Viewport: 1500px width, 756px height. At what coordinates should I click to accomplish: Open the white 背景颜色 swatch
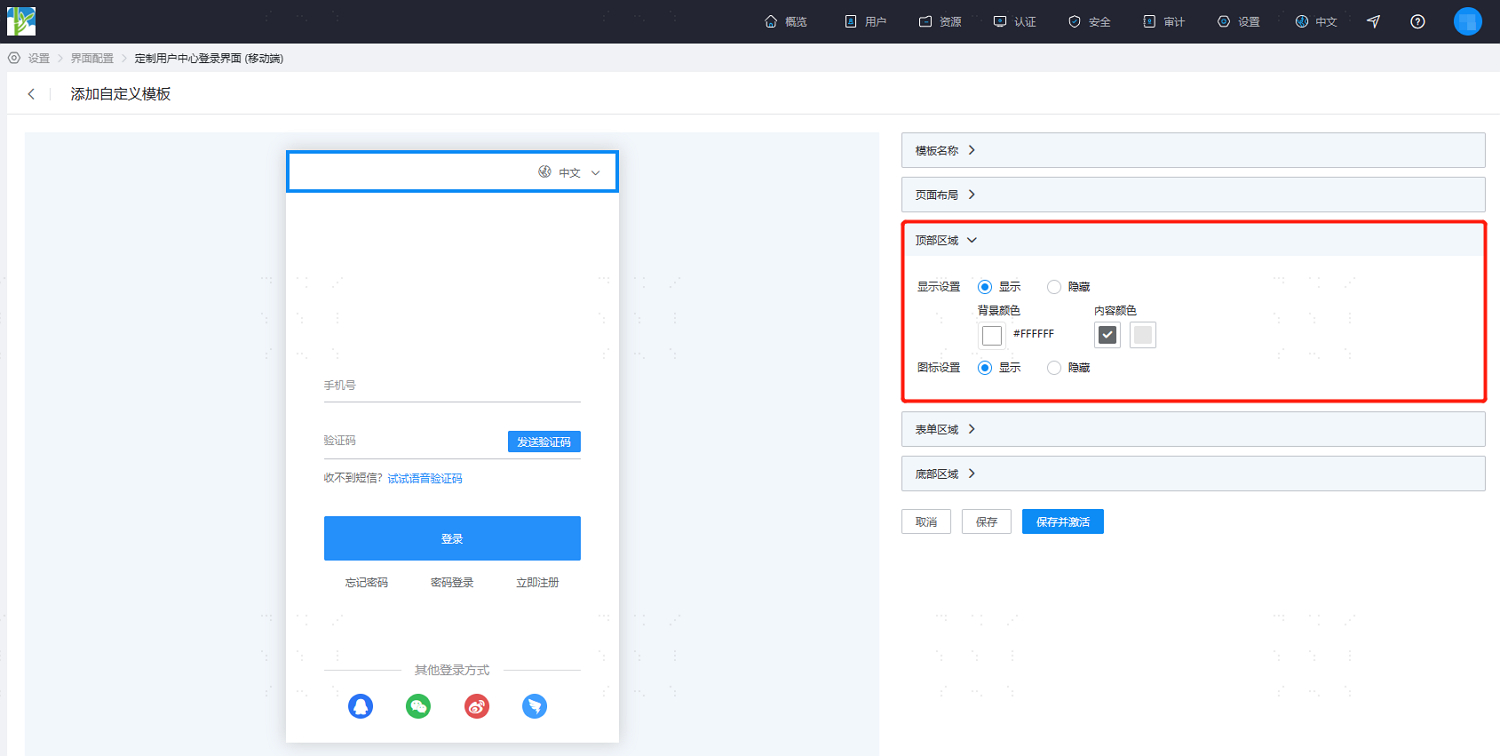pyautogui.click(x=992, y=335)
